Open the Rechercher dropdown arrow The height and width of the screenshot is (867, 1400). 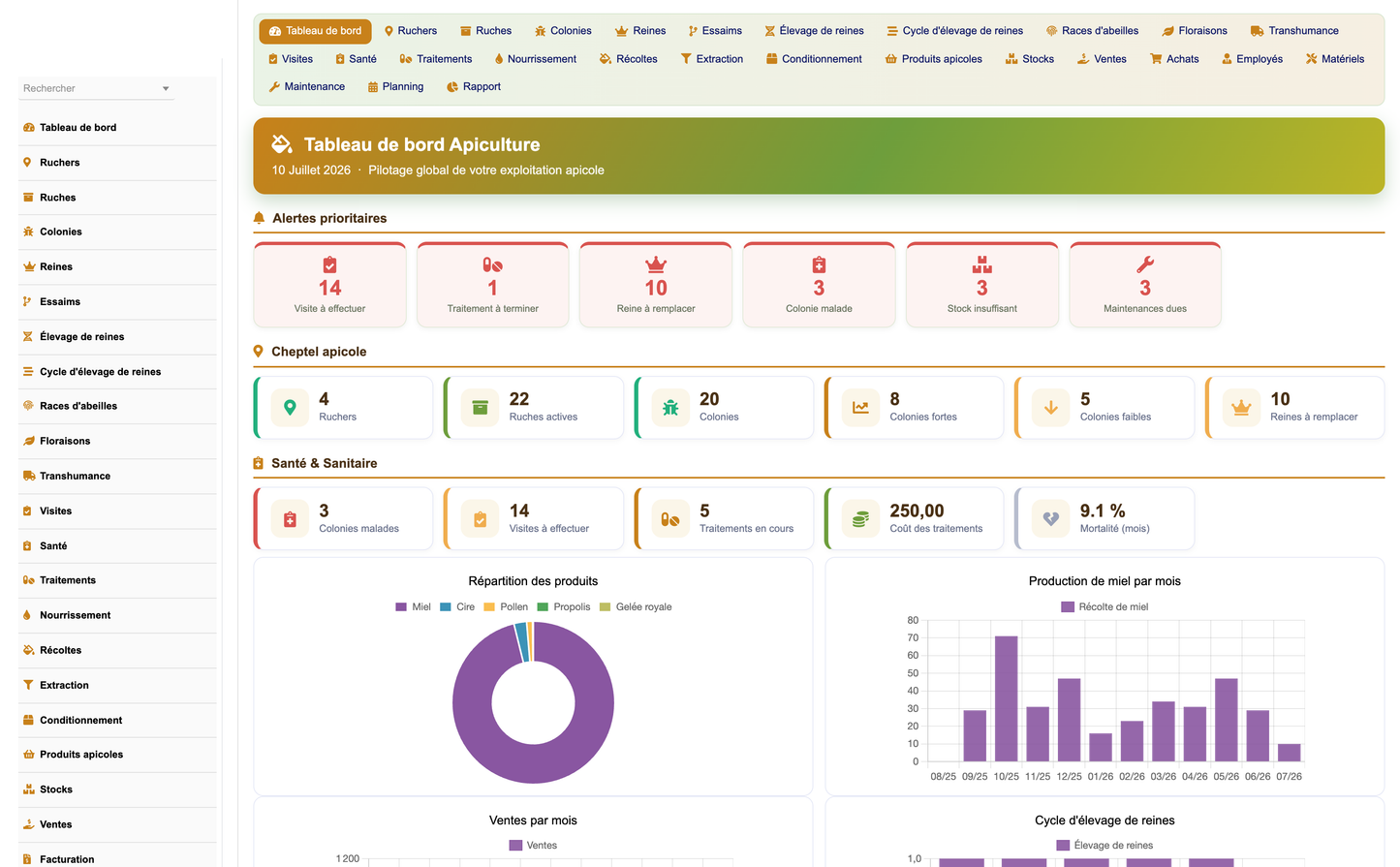(166, 88)
